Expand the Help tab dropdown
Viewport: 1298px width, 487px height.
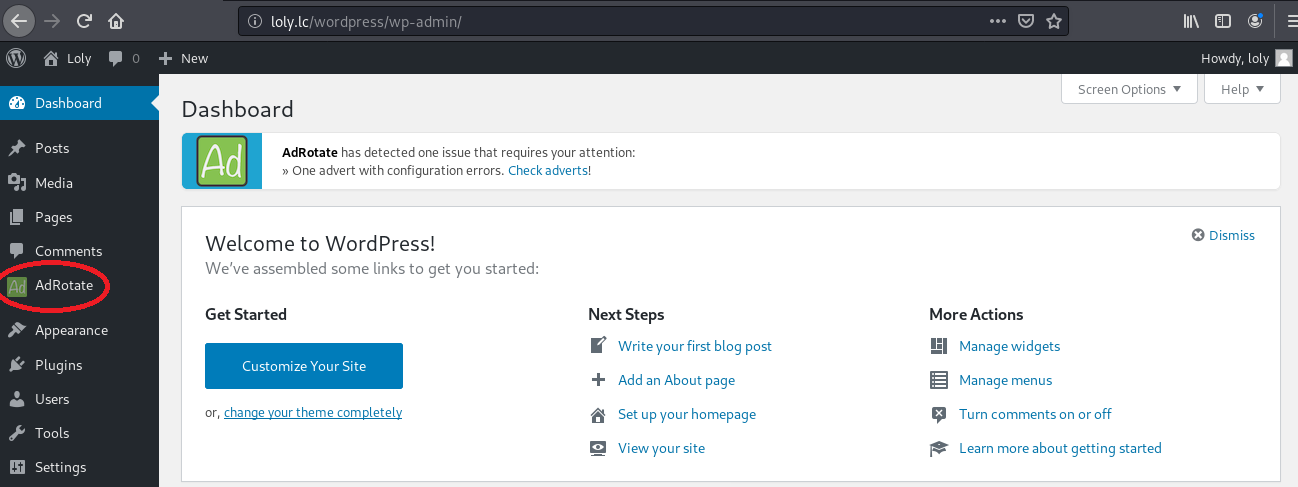tap(1242, 89)
